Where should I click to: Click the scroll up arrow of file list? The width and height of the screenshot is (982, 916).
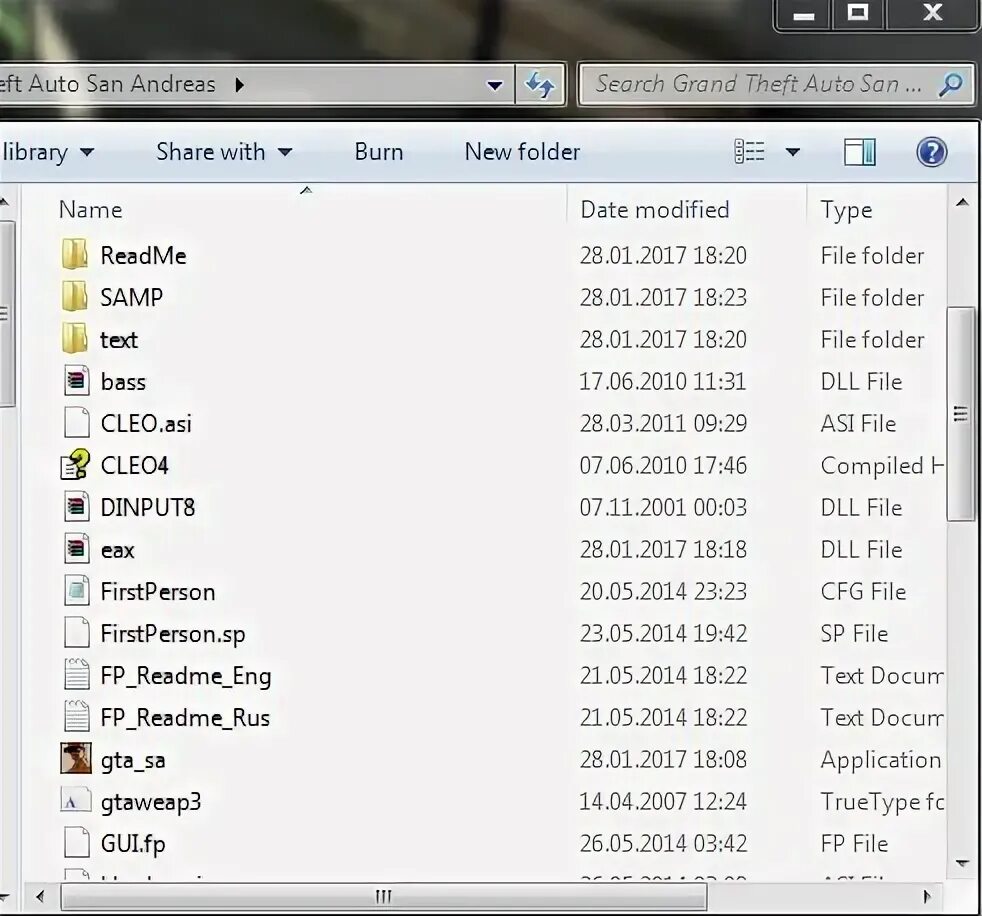point(962,202)
